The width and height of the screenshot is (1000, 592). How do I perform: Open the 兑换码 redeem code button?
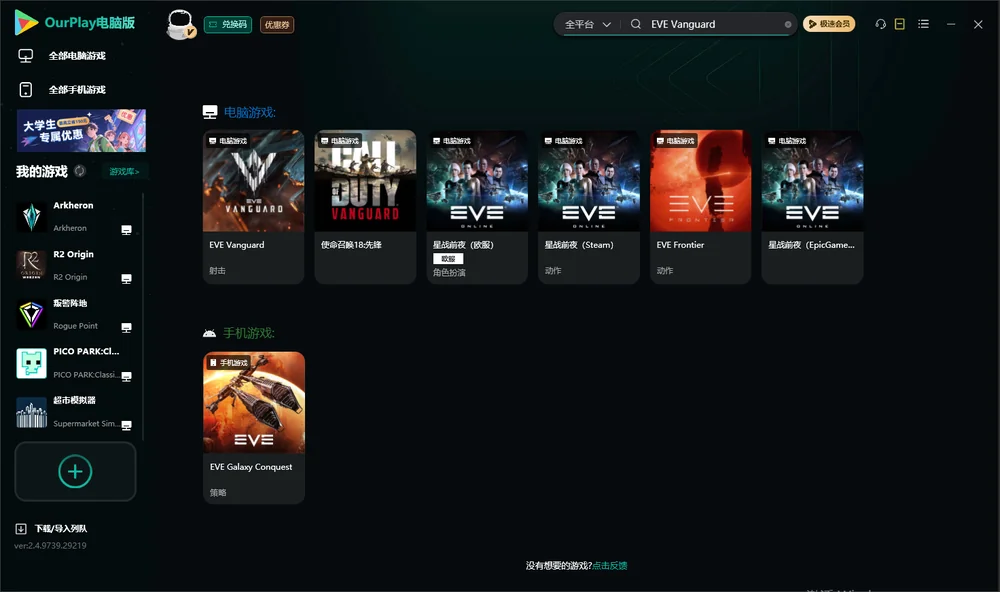[228, 24]
